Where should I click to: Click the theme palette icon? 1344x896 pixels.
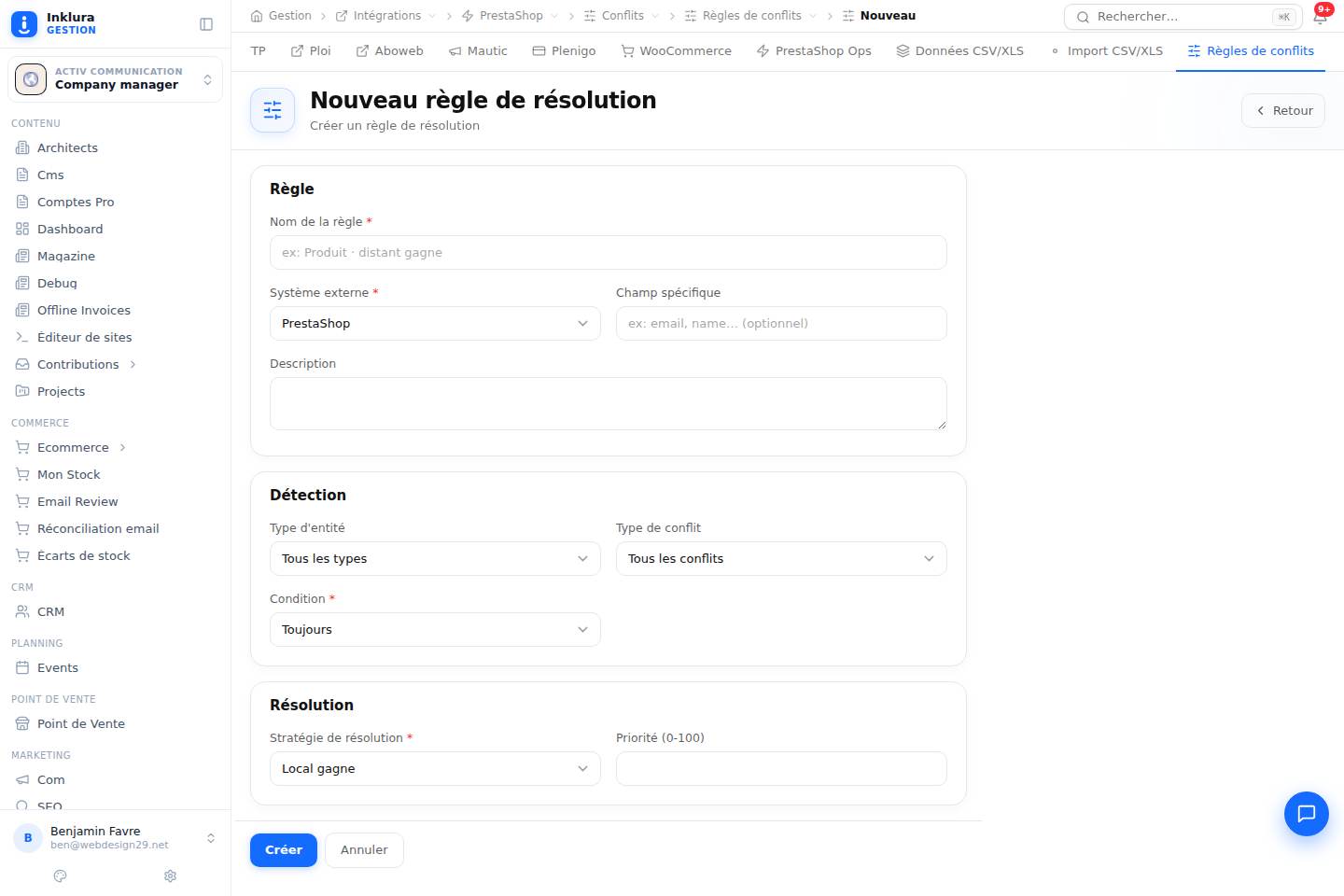(61, 875)
